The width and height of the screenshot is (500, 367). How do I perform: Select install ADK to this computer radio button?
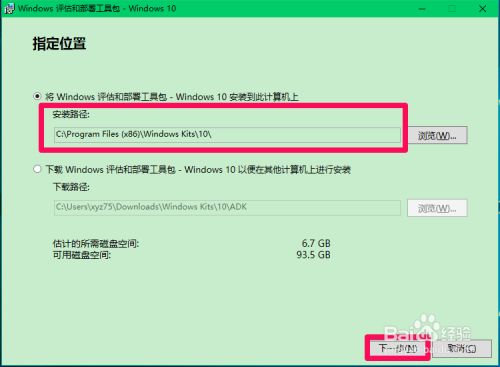37,97
